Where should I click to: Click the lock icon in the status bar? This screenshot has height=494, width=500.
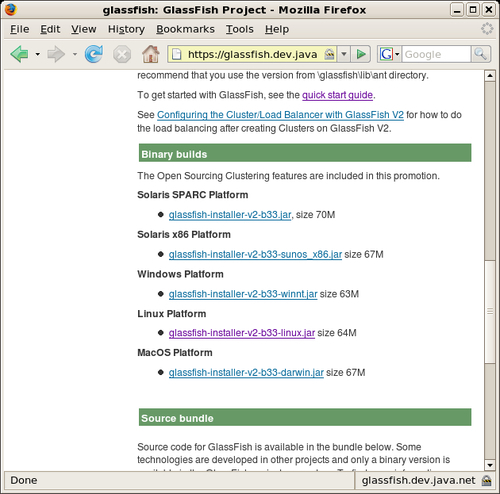pos(487,481)
